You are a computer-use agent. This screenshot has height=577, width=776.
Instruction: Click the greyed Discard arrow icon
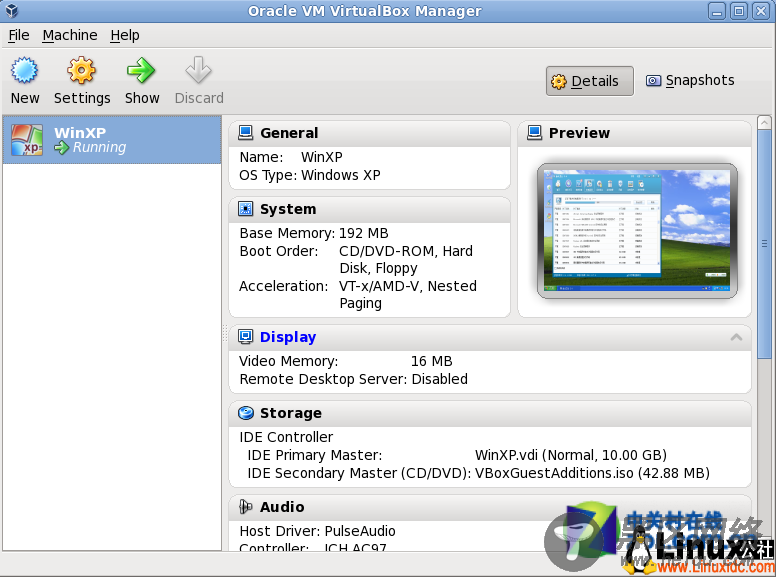point(198,70)
